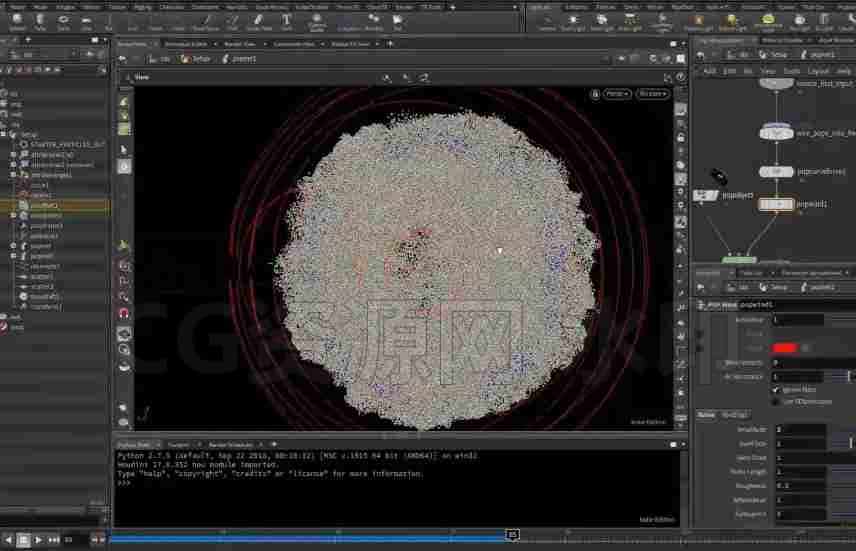Click the popwind1 node in network editor
The image size is (856, 551).
point(776,204)
